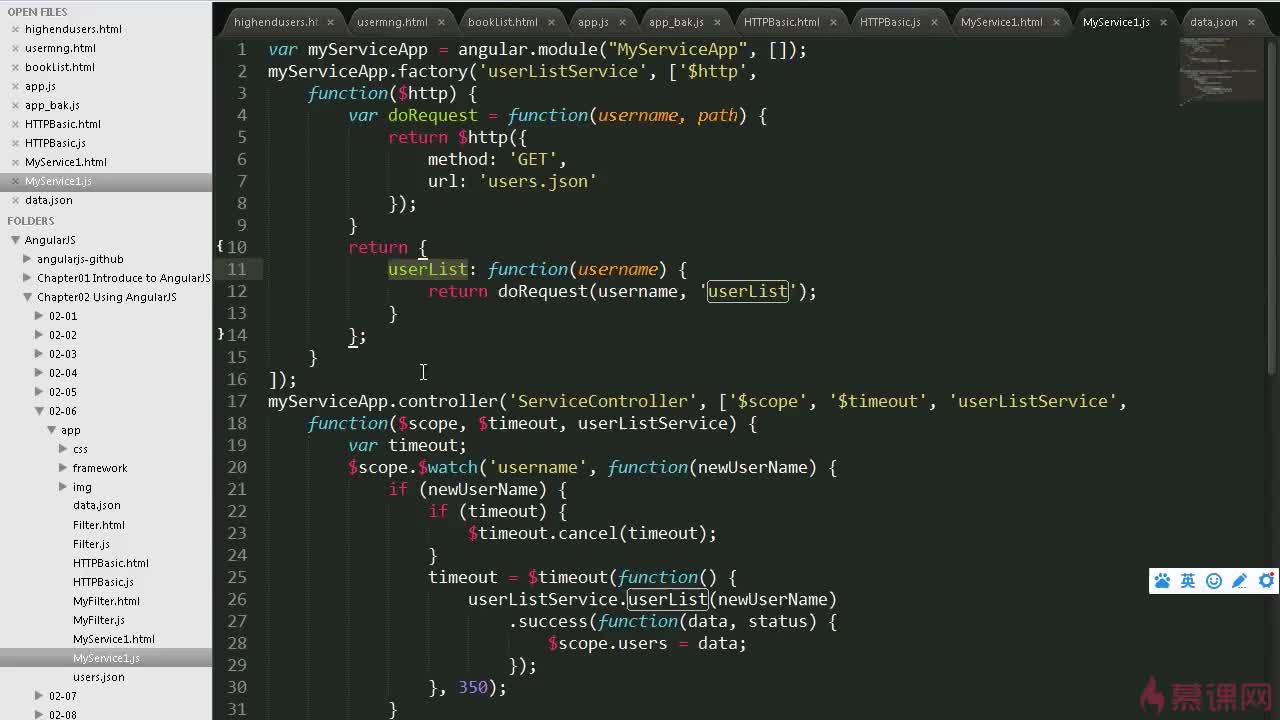Open data.json in the app folder
This screenshot has height=720, width=1280.
[x=96, y=506]
